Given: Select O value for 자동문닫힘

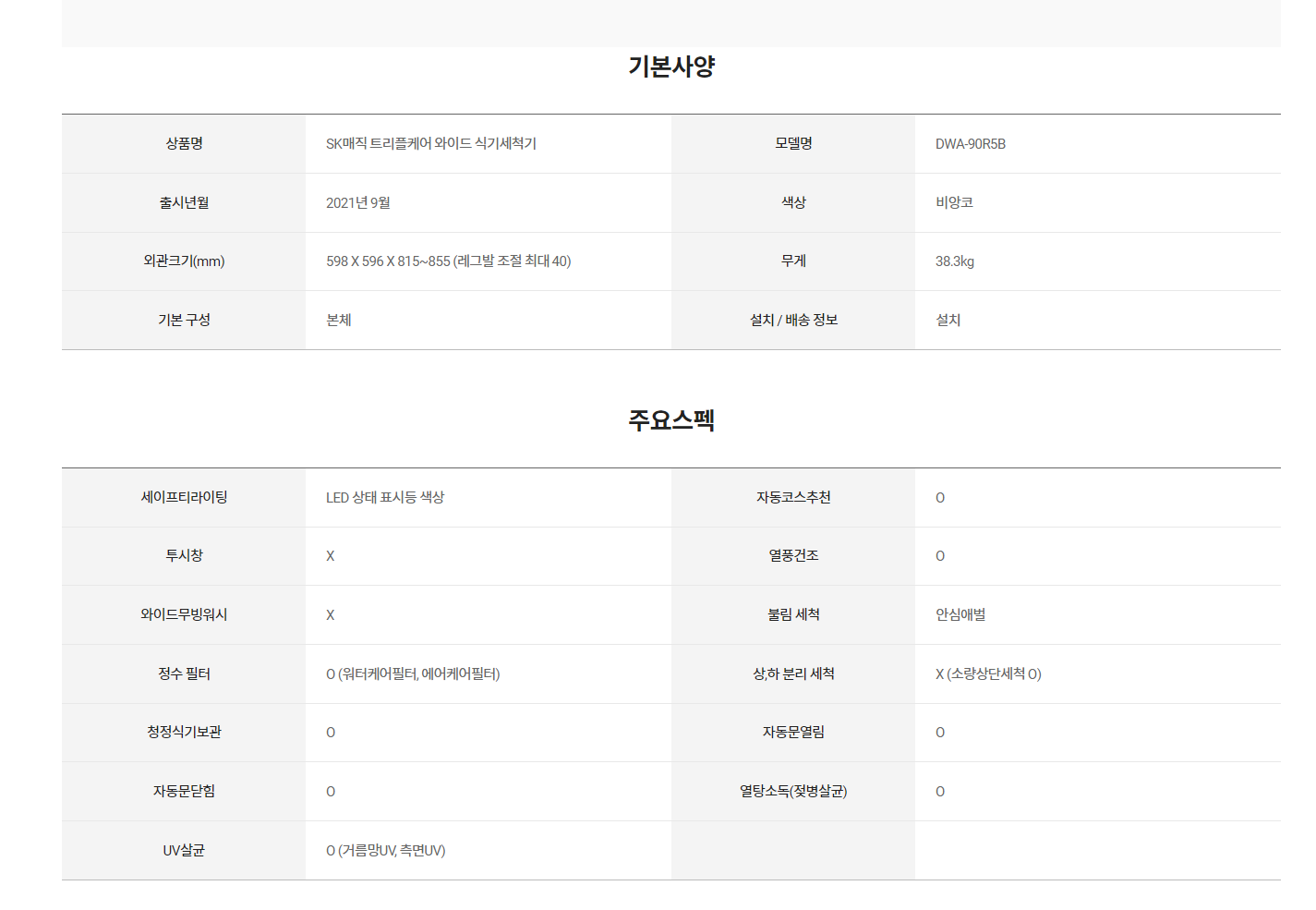Looking at the screenshot, I should [x=331, y=792].
